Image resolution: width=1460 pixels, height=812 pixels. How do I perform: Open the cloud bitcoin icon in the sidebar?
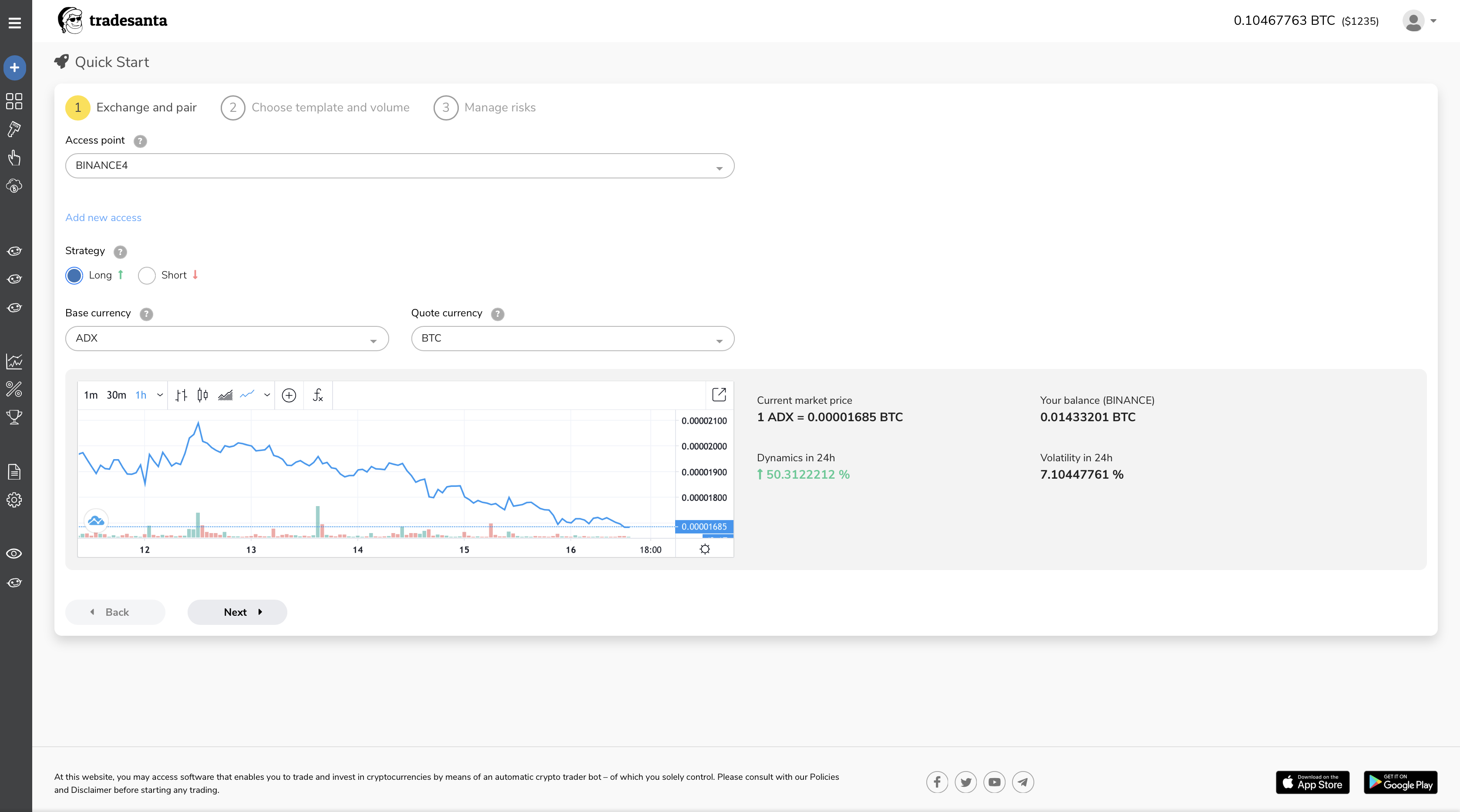point(14,186)
